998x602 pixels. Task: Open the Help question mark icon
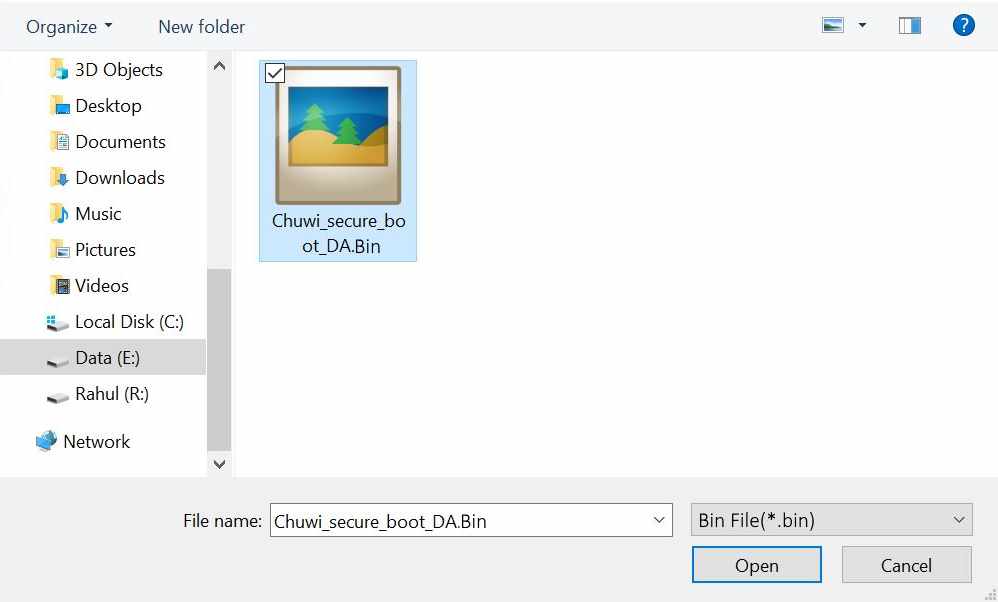pyautogui.click(x=964, y=25)
